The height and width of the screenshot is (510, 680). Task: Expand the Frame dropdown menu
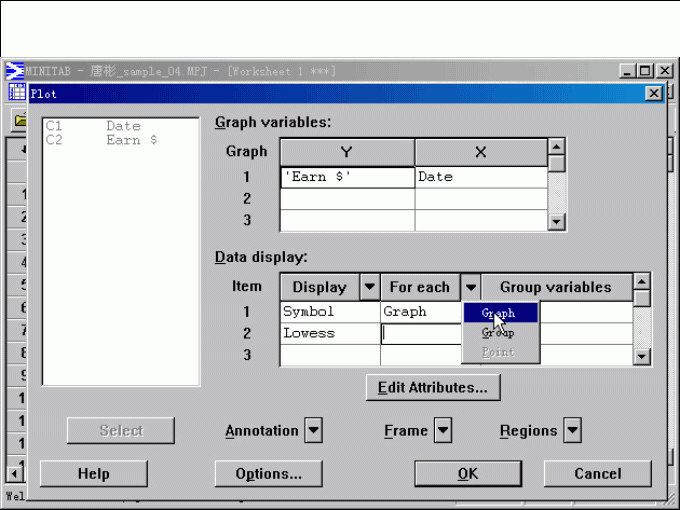click(x=442, y=431)
